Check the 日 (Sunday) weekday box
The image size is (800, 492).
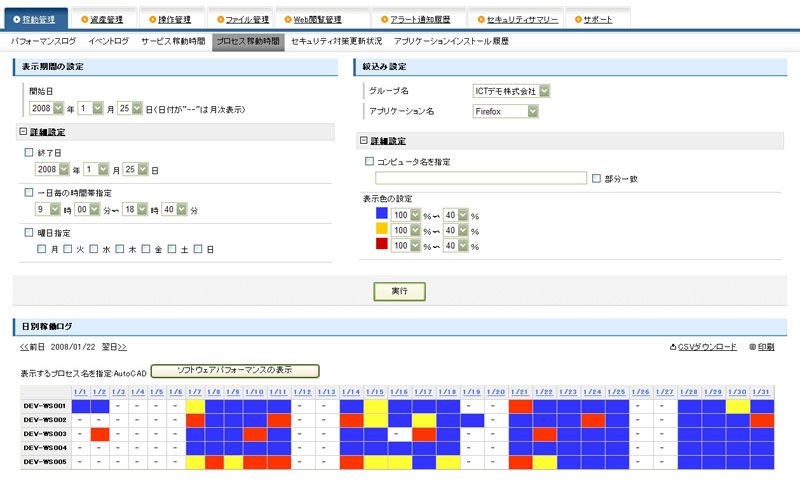coord(198,249)
